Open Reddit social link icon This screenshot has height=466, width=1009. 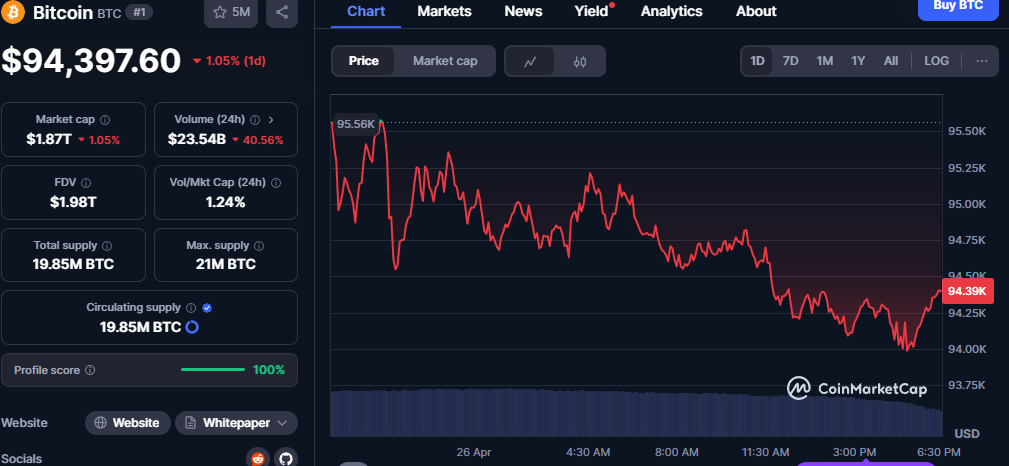(258, 458)
